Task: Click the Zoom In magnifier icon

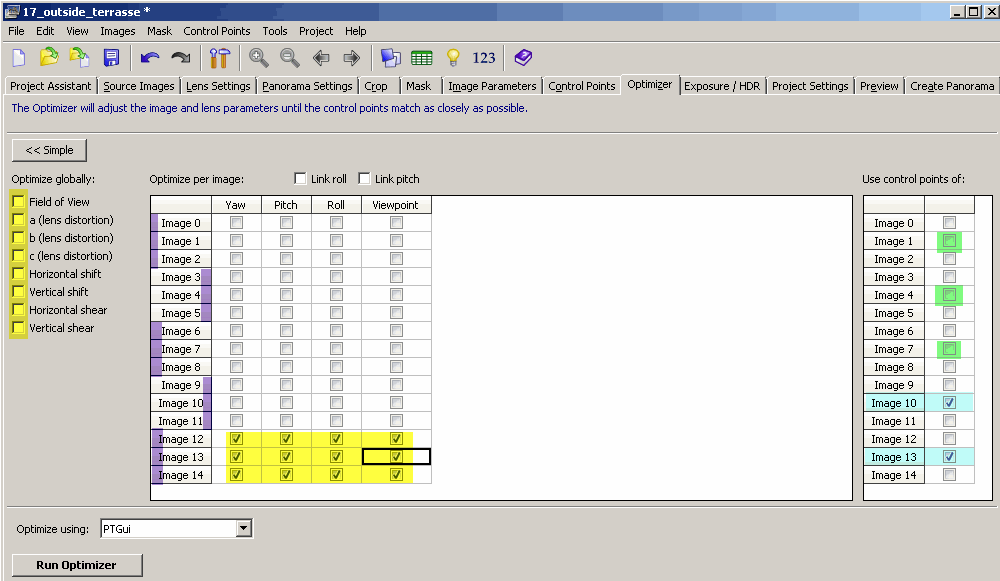Action: click(259, 57)
